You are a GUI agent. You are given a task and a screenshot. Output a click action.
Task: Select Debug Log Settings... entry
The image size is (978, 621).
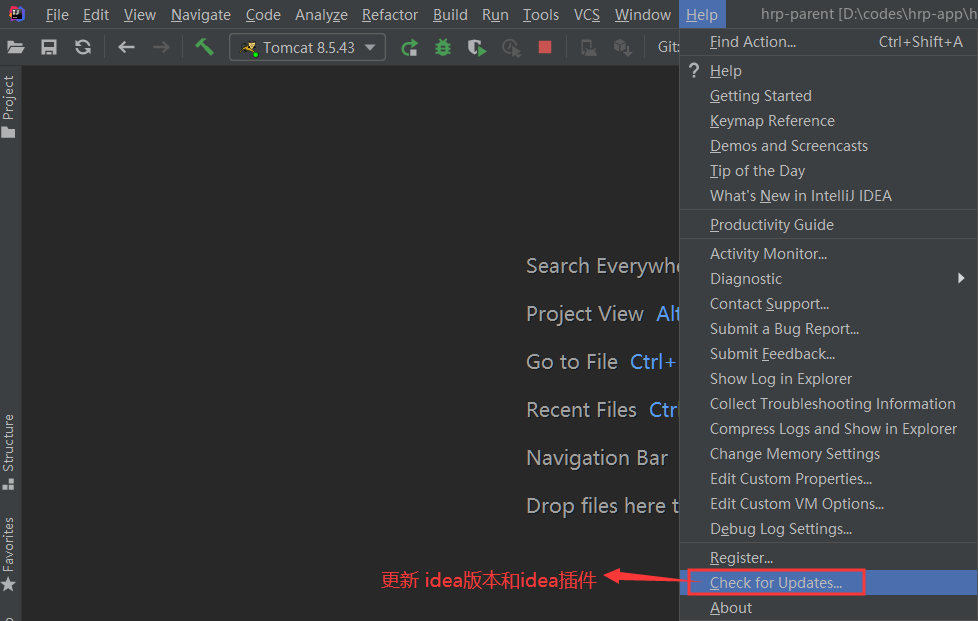[828, 528]
